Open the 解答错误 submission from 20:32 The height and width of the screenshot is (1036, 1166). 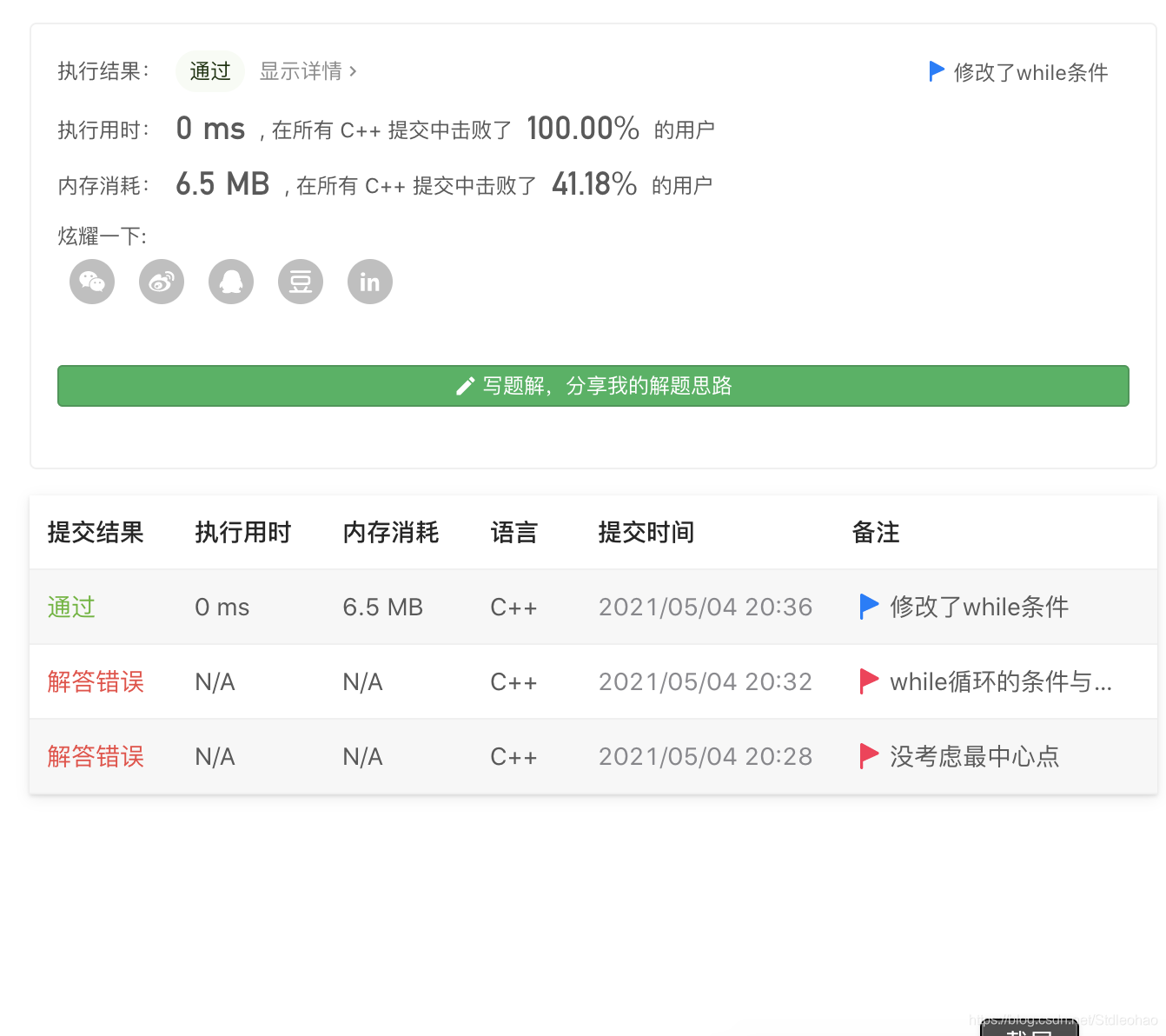click(96, 681)
